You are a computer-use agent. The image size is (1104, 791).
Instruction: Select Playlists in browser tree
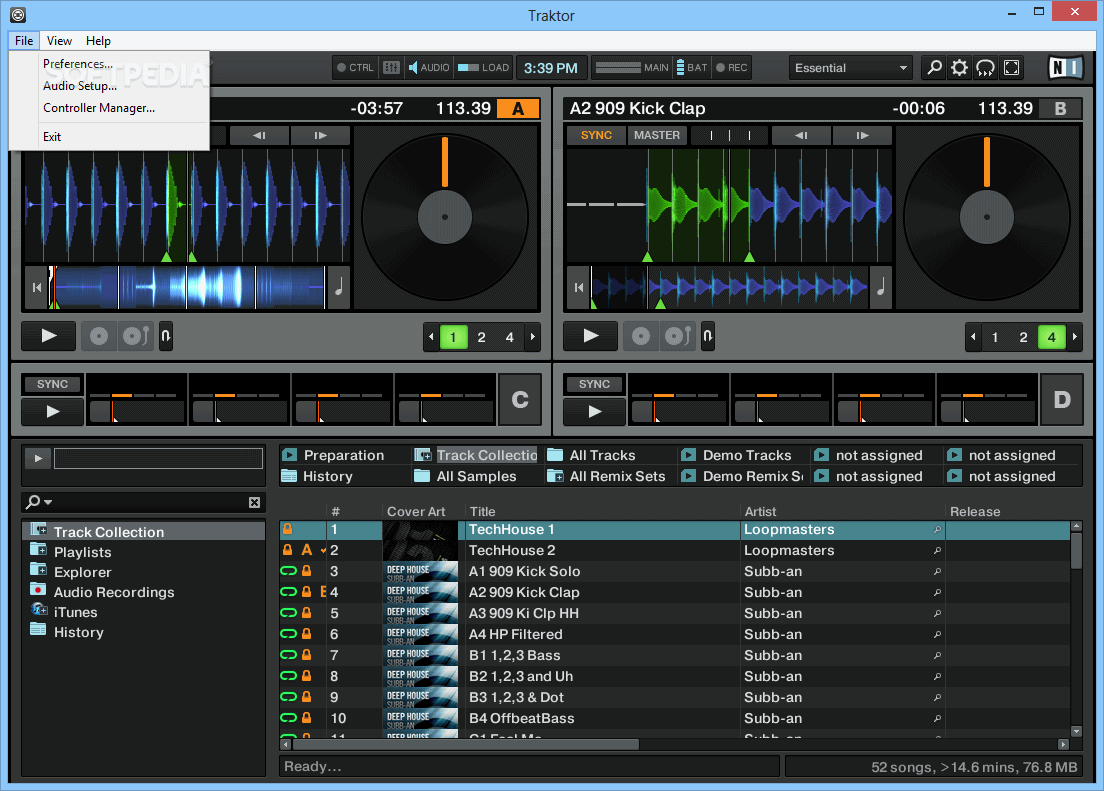83,552
